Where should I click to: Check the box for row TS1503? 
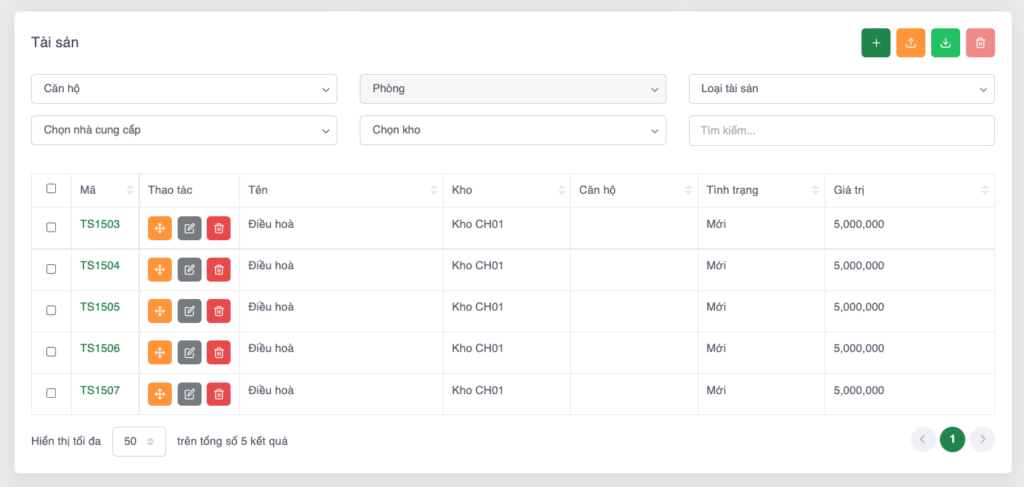51,228
